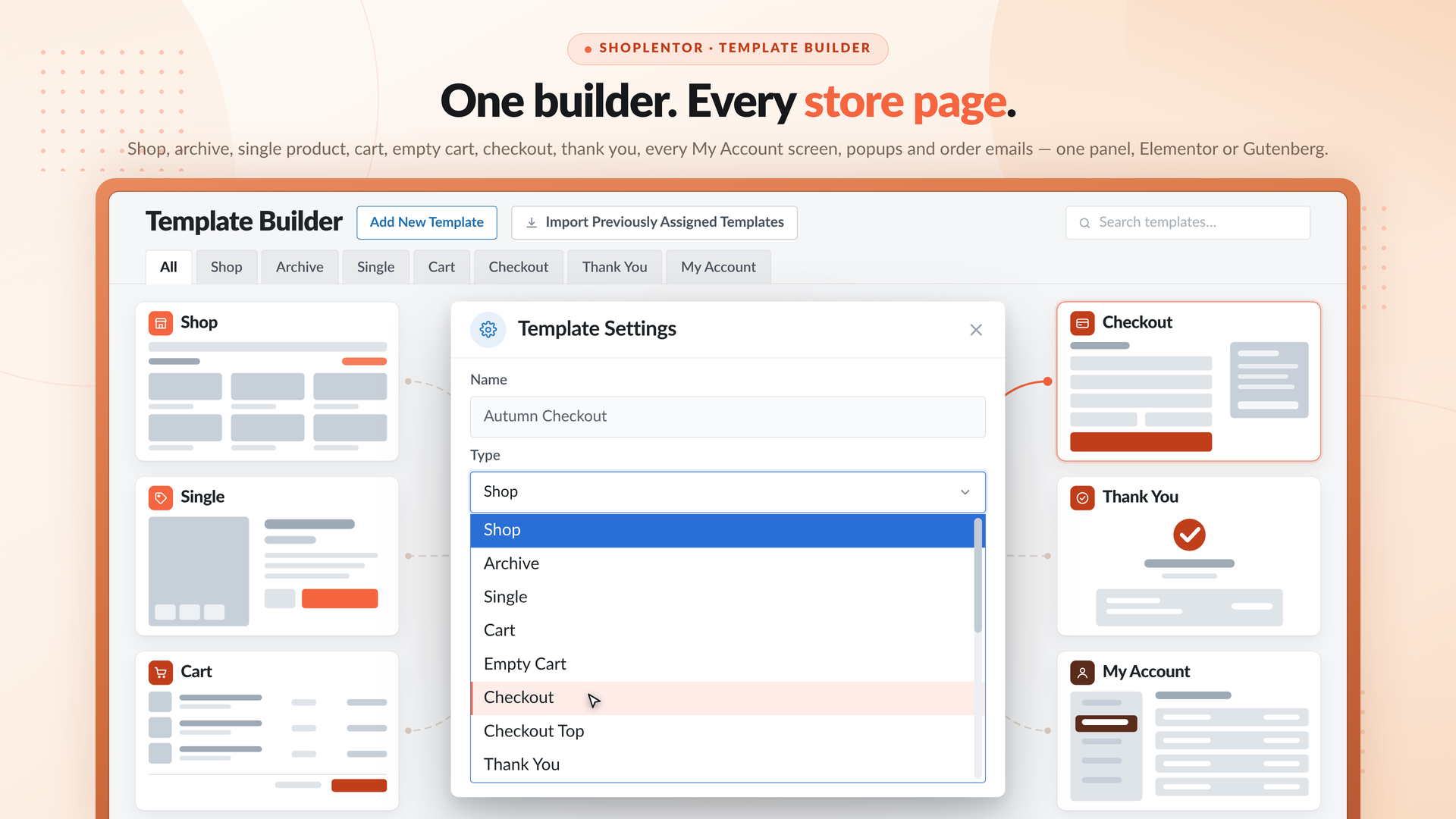1456x819 pixels.
Task: Click the Shop card's storefront icon
Action: [x=161, y=323]
